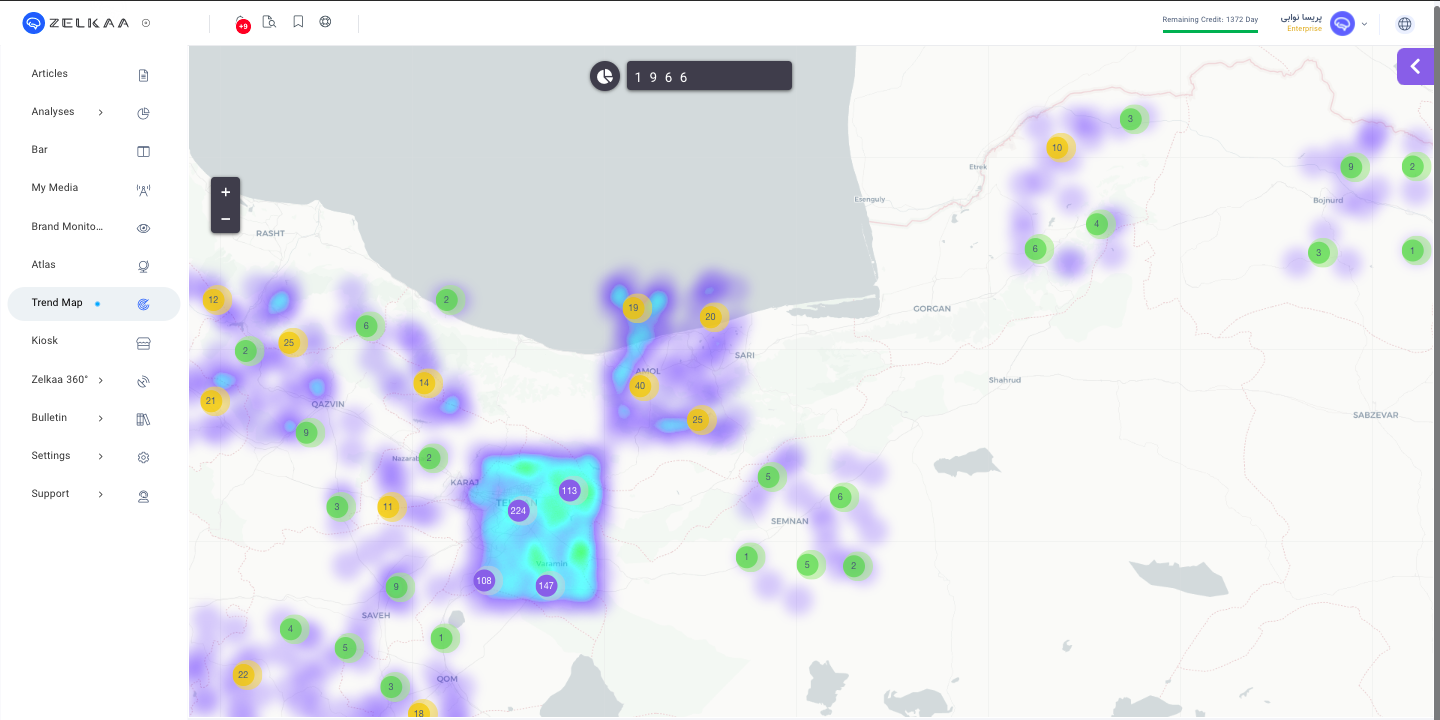Screen dimensions: 1440x720
Task: Click the Shahrud city label on the map
Action: pos(1005,380)
